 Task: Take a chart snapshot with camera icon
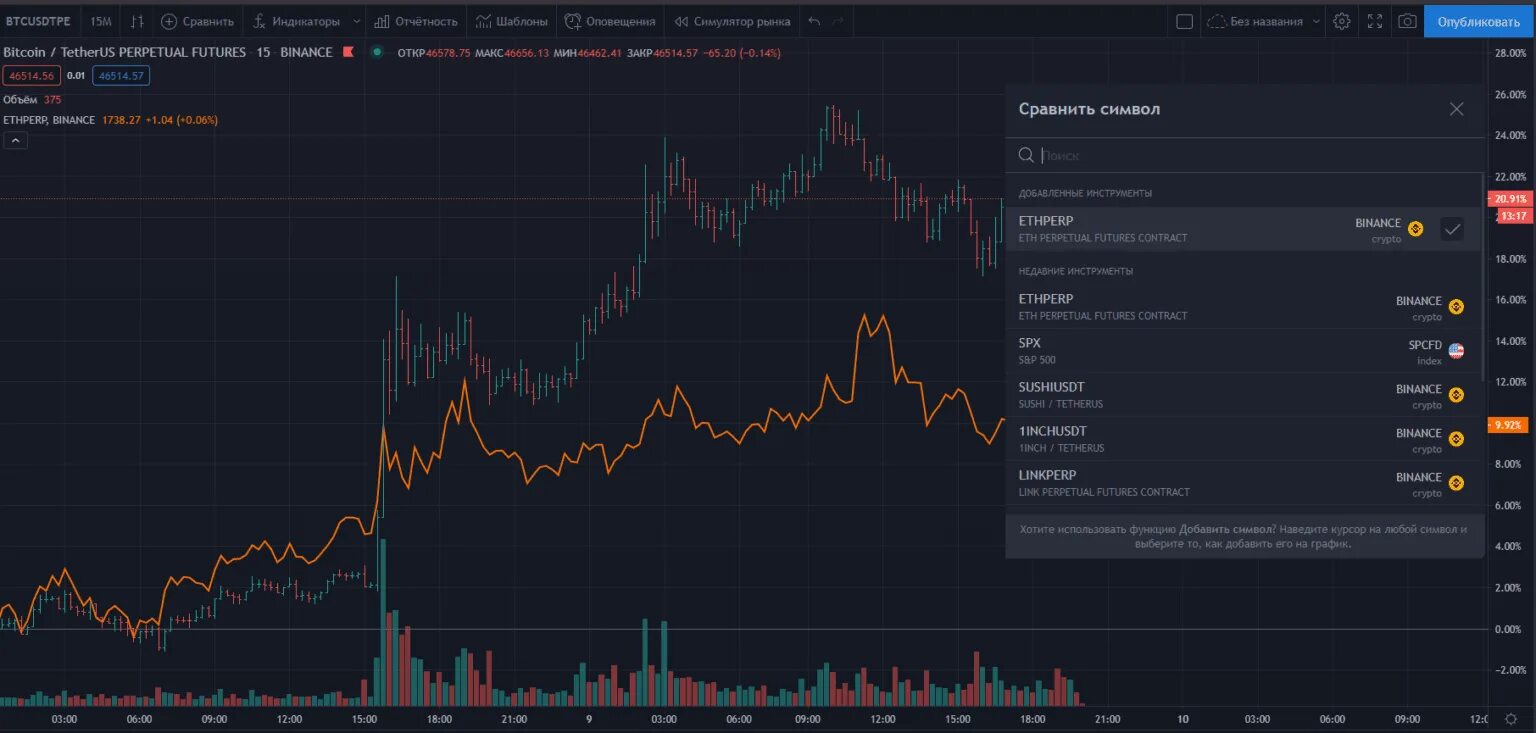coord(1407,21)
